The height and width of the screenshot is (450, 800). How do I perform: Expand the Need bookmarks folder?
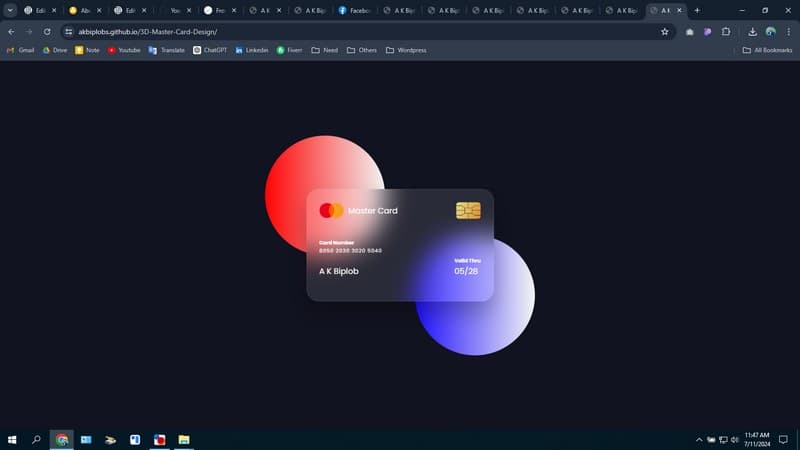coord(324,50)
